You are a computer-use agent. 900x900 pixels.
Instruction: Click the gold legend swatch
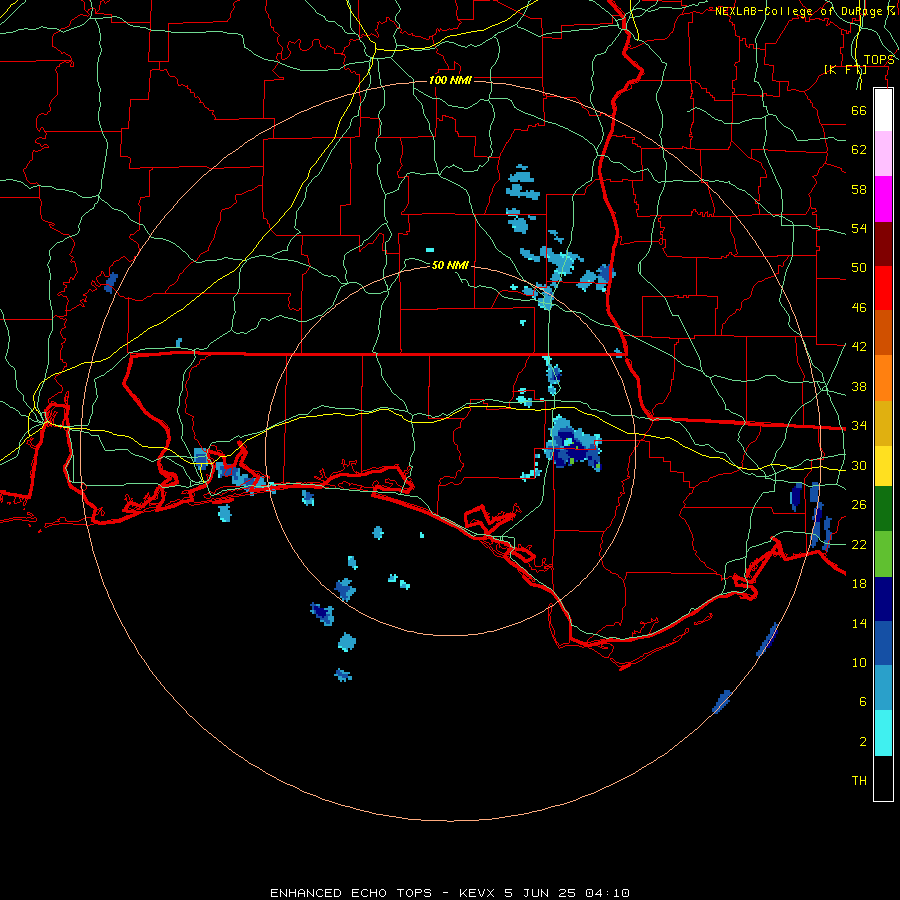[883, 423]
